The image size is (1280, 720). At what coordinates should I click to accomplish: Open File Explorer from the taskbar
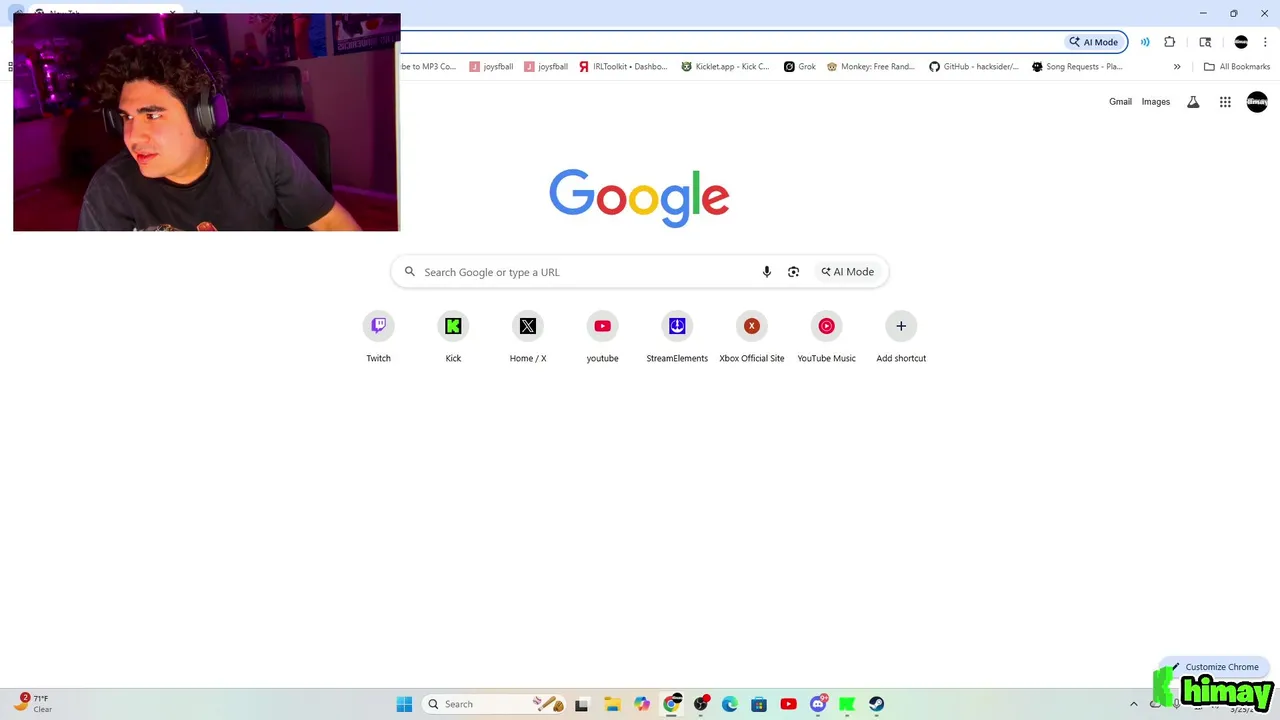click(612, 704)
